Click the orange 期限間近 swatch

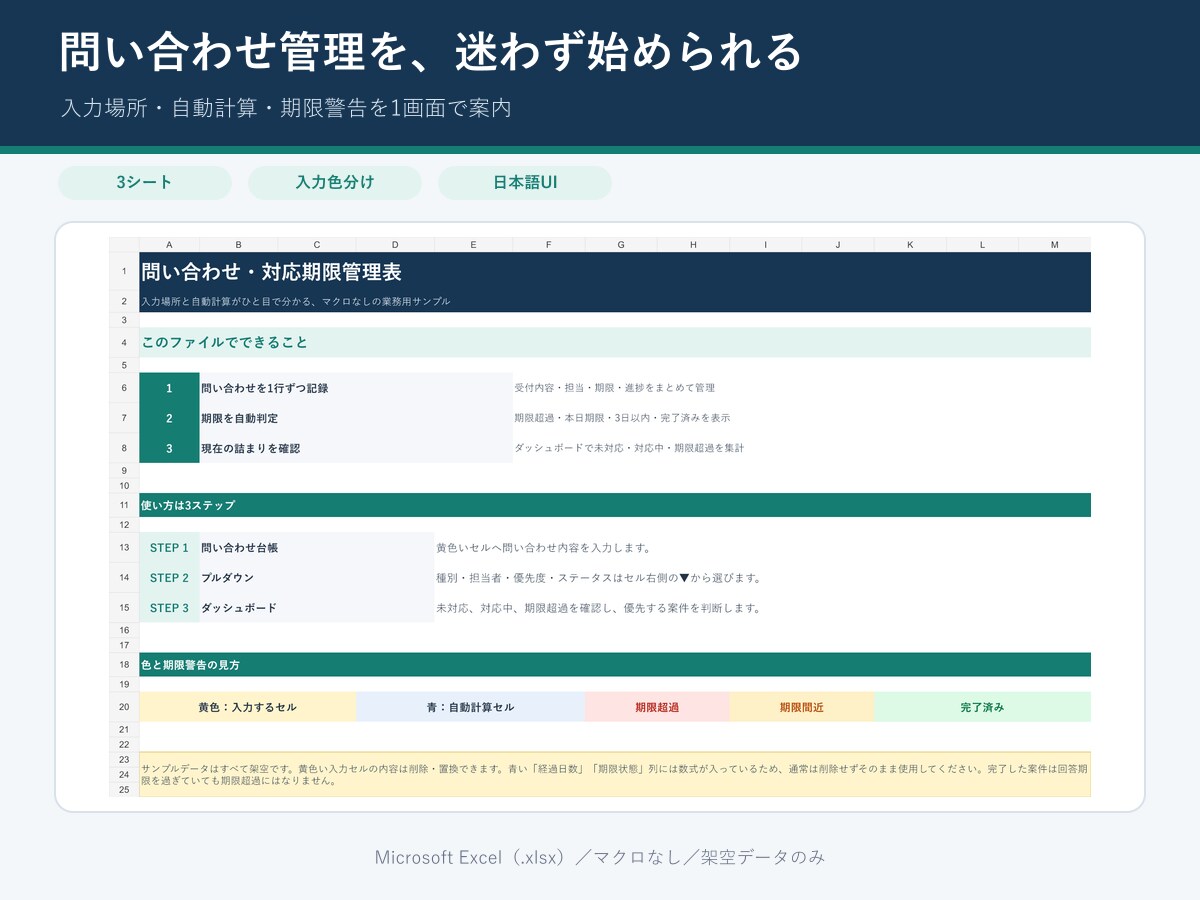802,707
